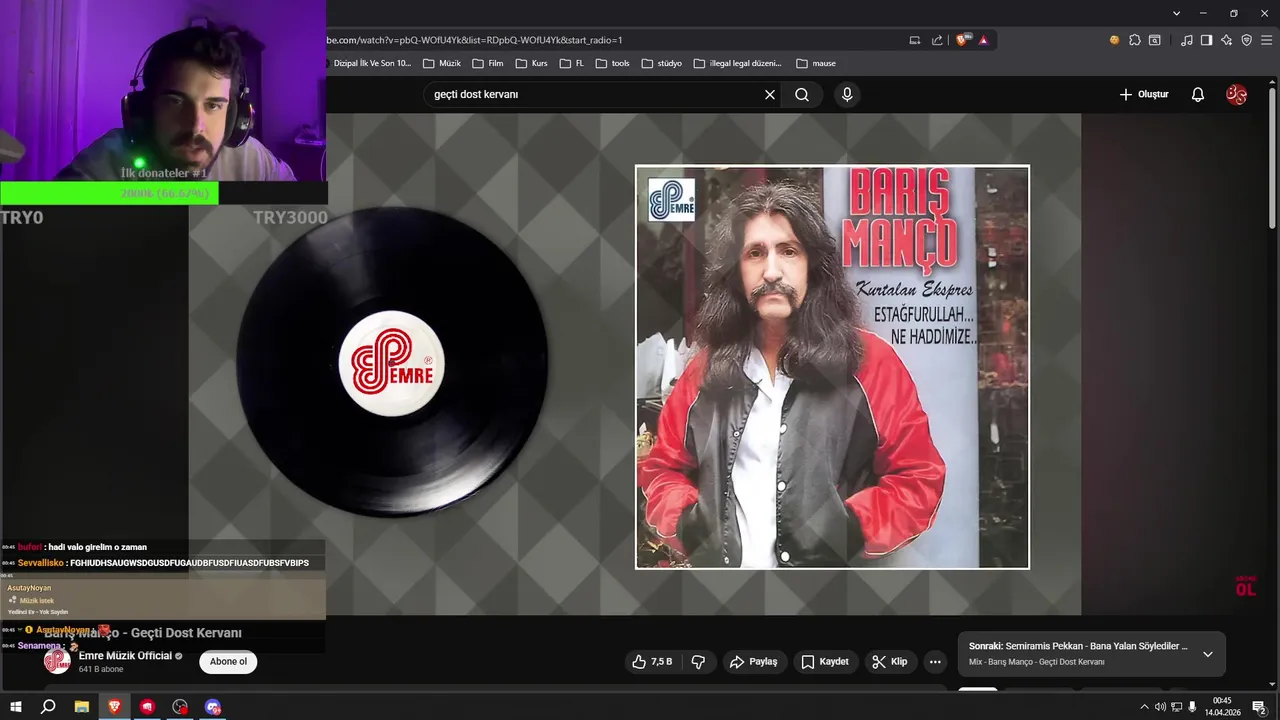Open the Müzik bookmarks folder
This screenshot has height=720, width=1280.
pyautogui.click(x=442, y=63)
